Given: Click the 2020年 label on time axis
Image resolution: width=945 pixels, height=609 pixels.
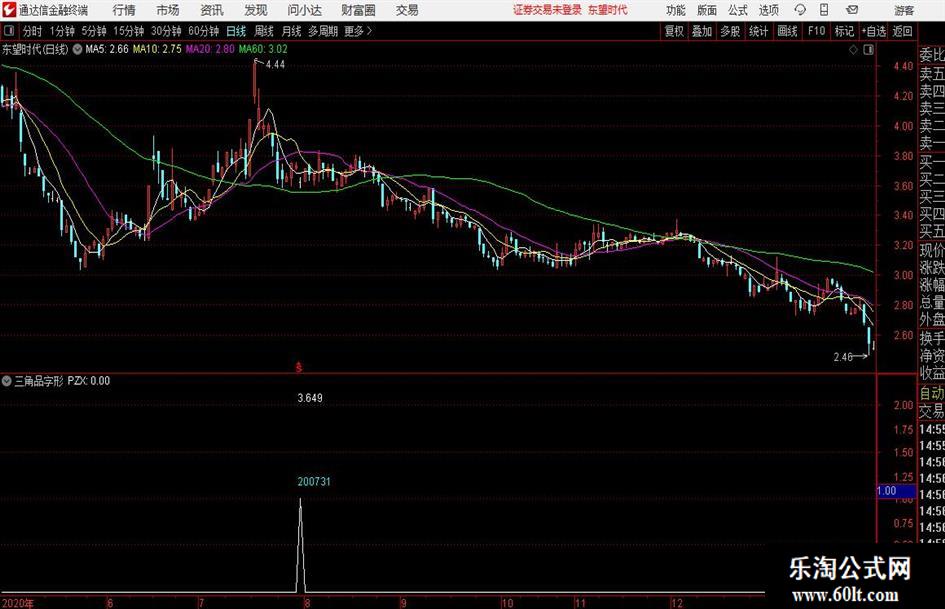Looking at the screenshot, I should [18, 603].
